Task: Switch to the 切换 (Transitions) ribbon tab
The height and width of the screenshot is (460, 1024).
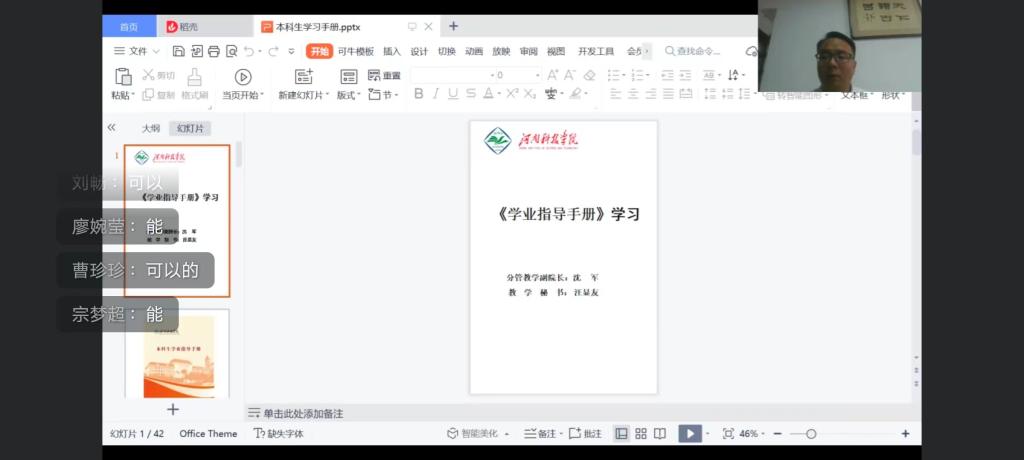Action: tap(446, 51)
